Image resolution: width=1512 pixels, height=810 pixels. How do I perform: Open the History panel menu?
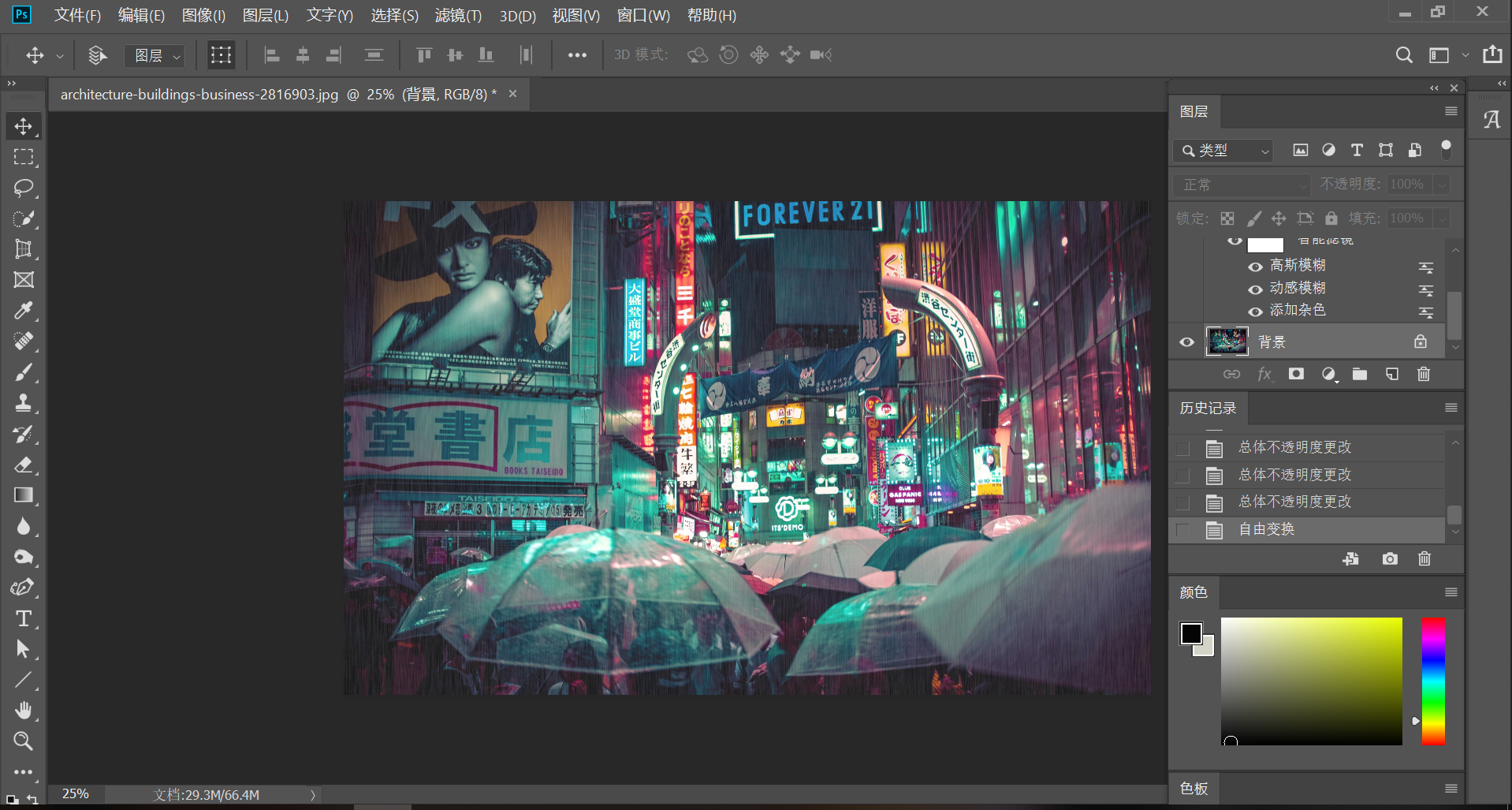pos(1451,408)
